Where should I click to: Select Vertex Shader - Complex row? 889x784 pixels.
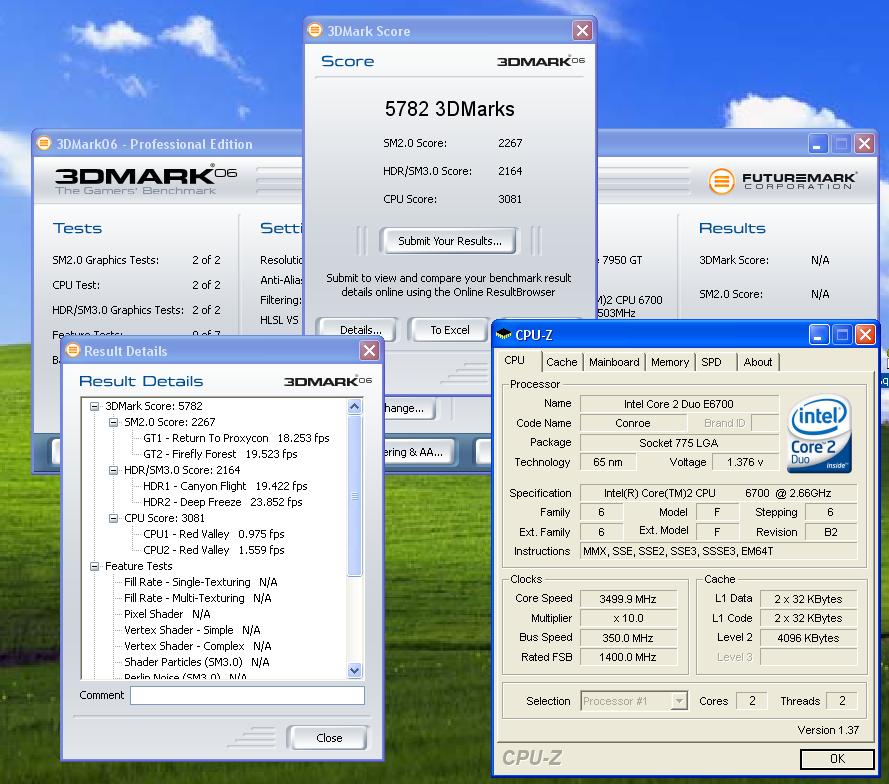click(x=197, y=646)
